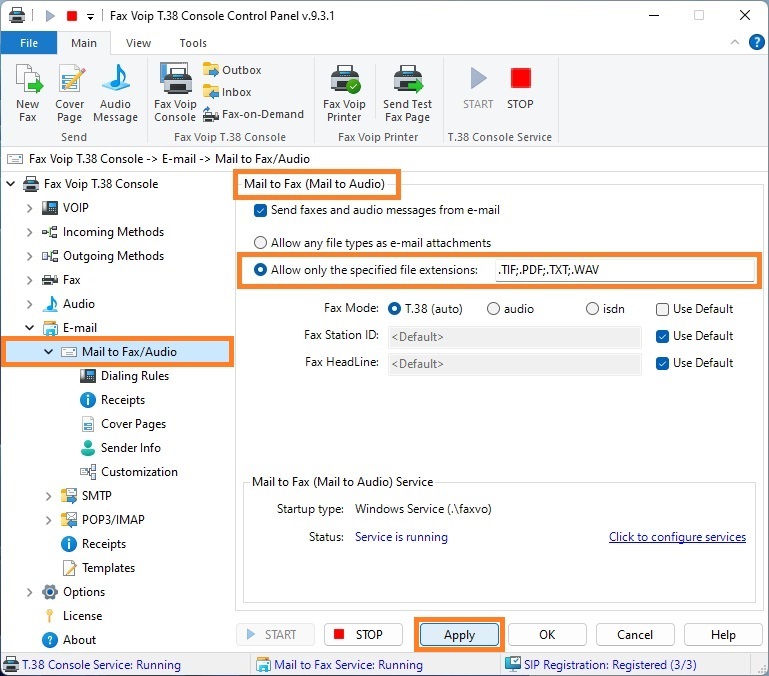Screen dimensions: 769x676
Task: Select Cover Pages tree item
Action: click(133, 424)
